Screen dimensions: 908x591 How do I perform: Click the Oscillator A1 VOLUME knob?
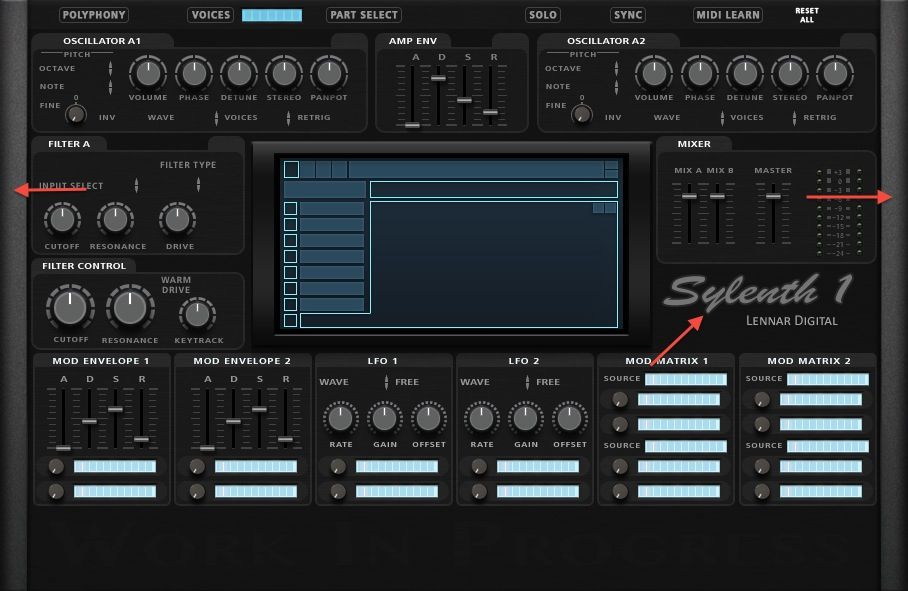pyautogui.click(x=148, y=73)
